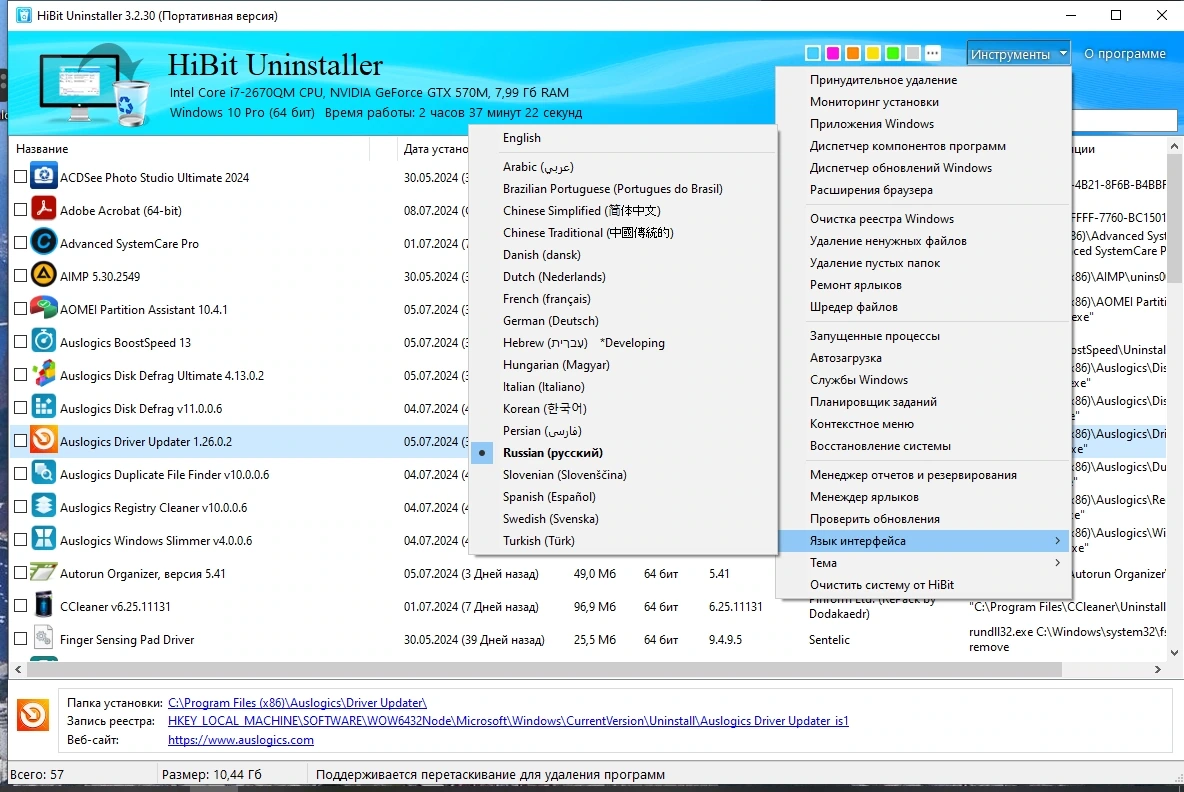Click the title bar HiBit app icon
This screenshot has height=792, width=1184.
tap(23, 15)
